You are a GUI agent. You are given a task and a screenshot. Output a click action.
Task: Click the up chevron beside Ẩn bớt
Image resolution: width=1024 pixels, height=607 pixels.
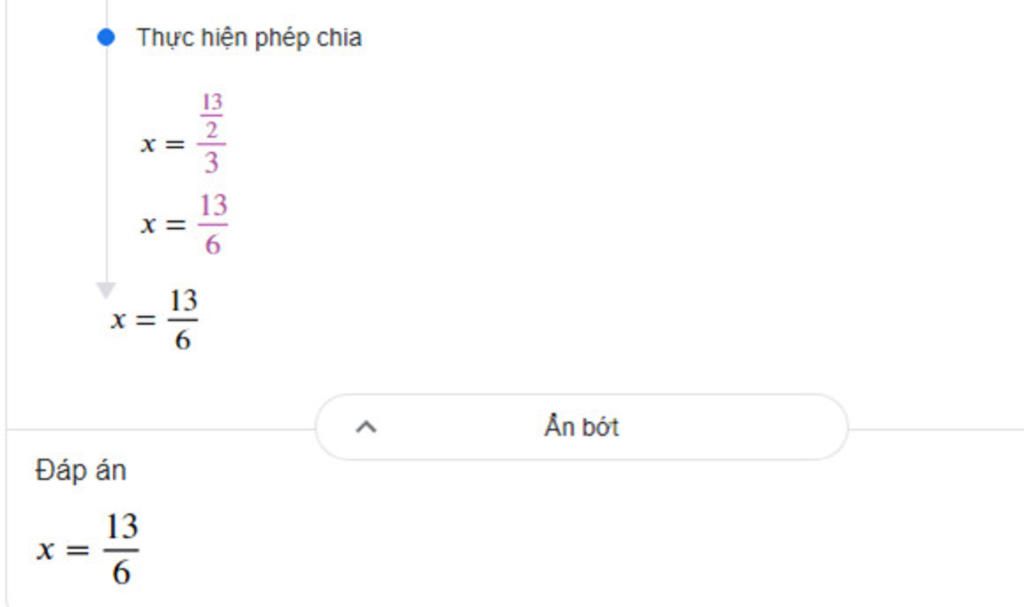[366, 427]
